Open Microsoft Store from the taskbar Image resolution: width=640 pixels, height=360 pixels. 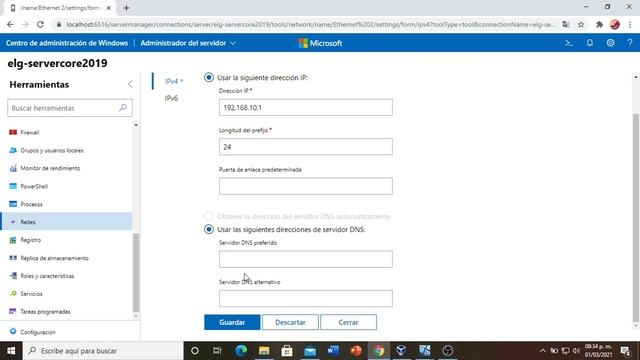click(287, 351)
